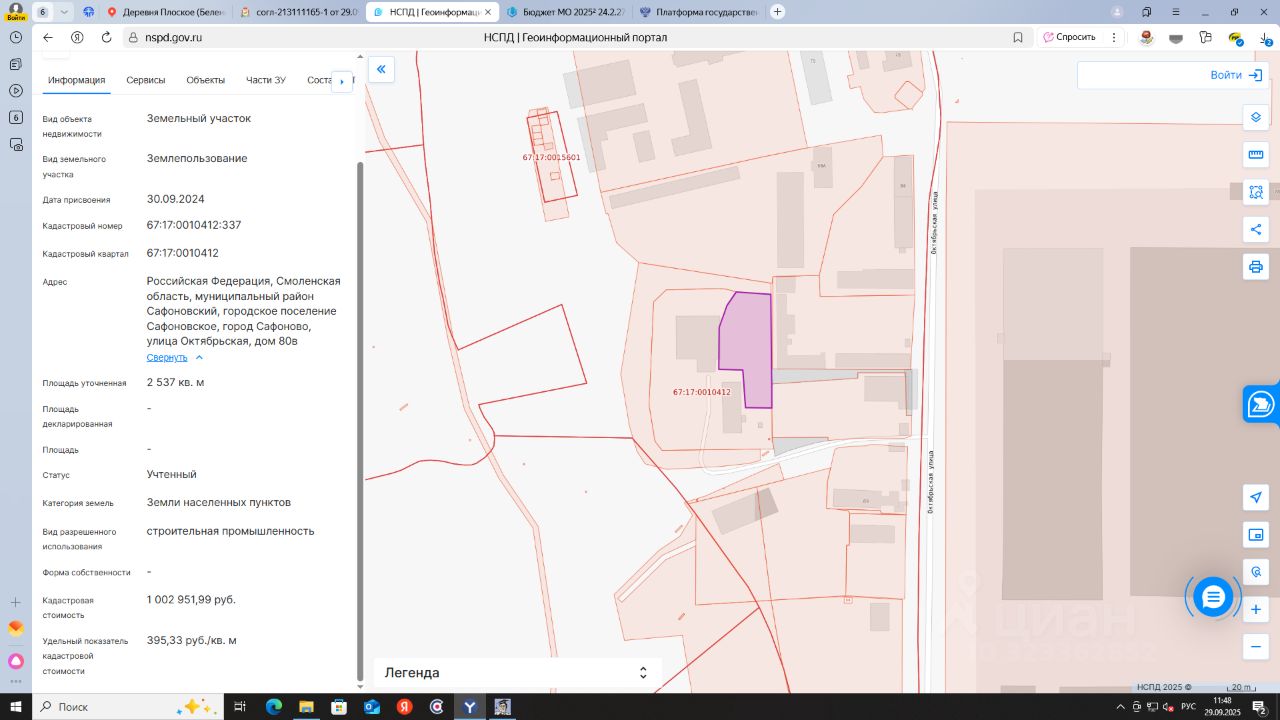1280x720 pixels.
Task: Open the new tab button
Action: pyautogui.click(x=778, y=12)
